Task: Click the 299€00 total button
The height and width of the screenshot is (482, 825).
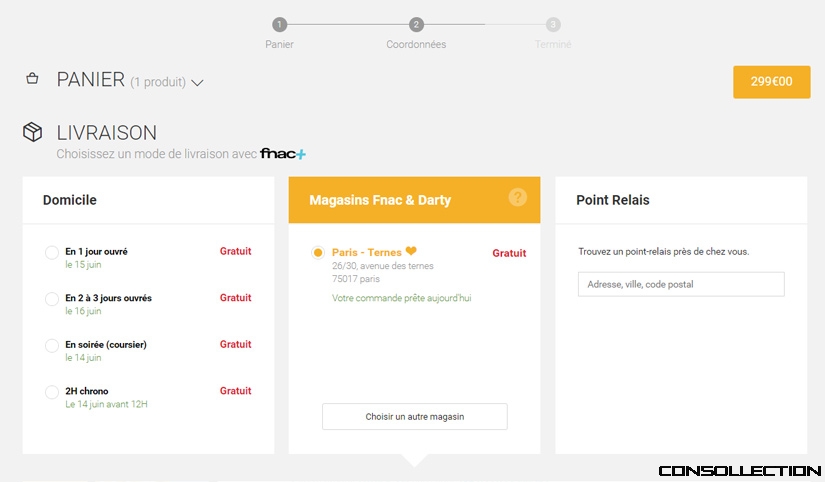Action: point(771,82)
